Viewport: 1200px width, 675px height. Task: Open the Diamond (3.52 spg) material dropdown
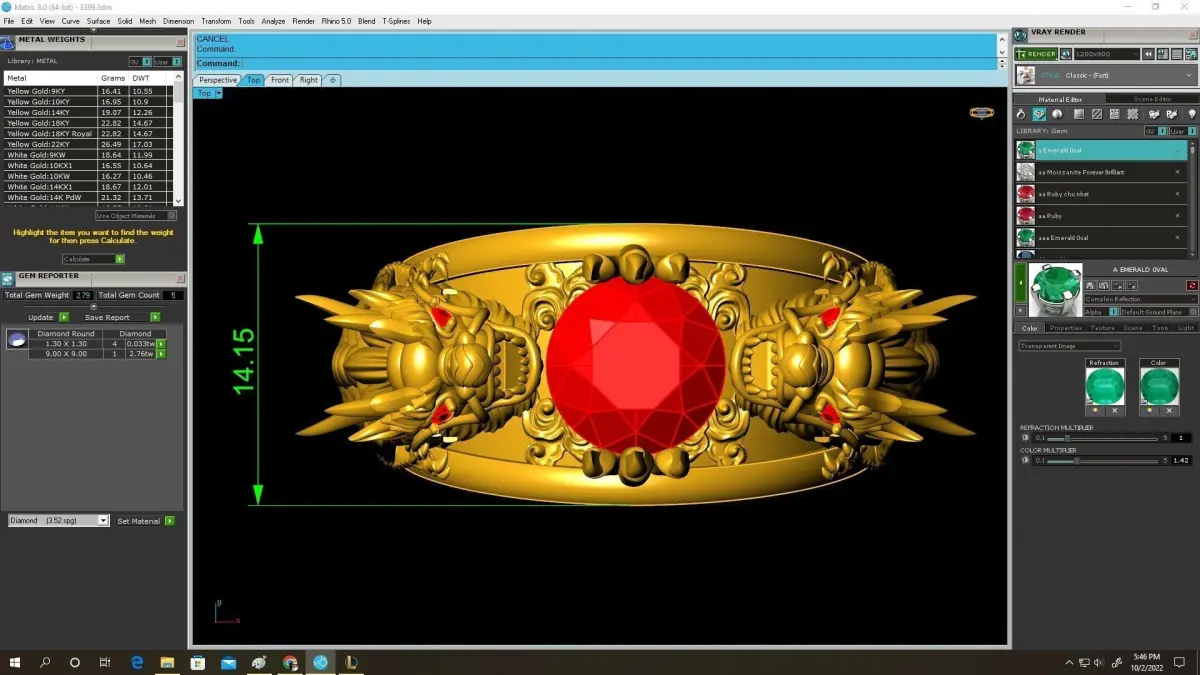tap(58, 521)
